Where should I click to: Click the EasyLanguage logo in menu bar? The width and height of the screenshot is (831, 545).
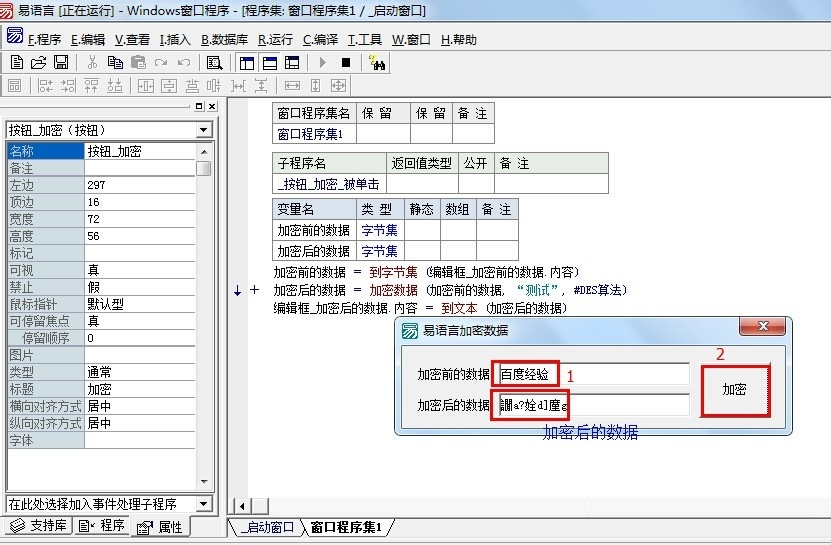point(14,36)
